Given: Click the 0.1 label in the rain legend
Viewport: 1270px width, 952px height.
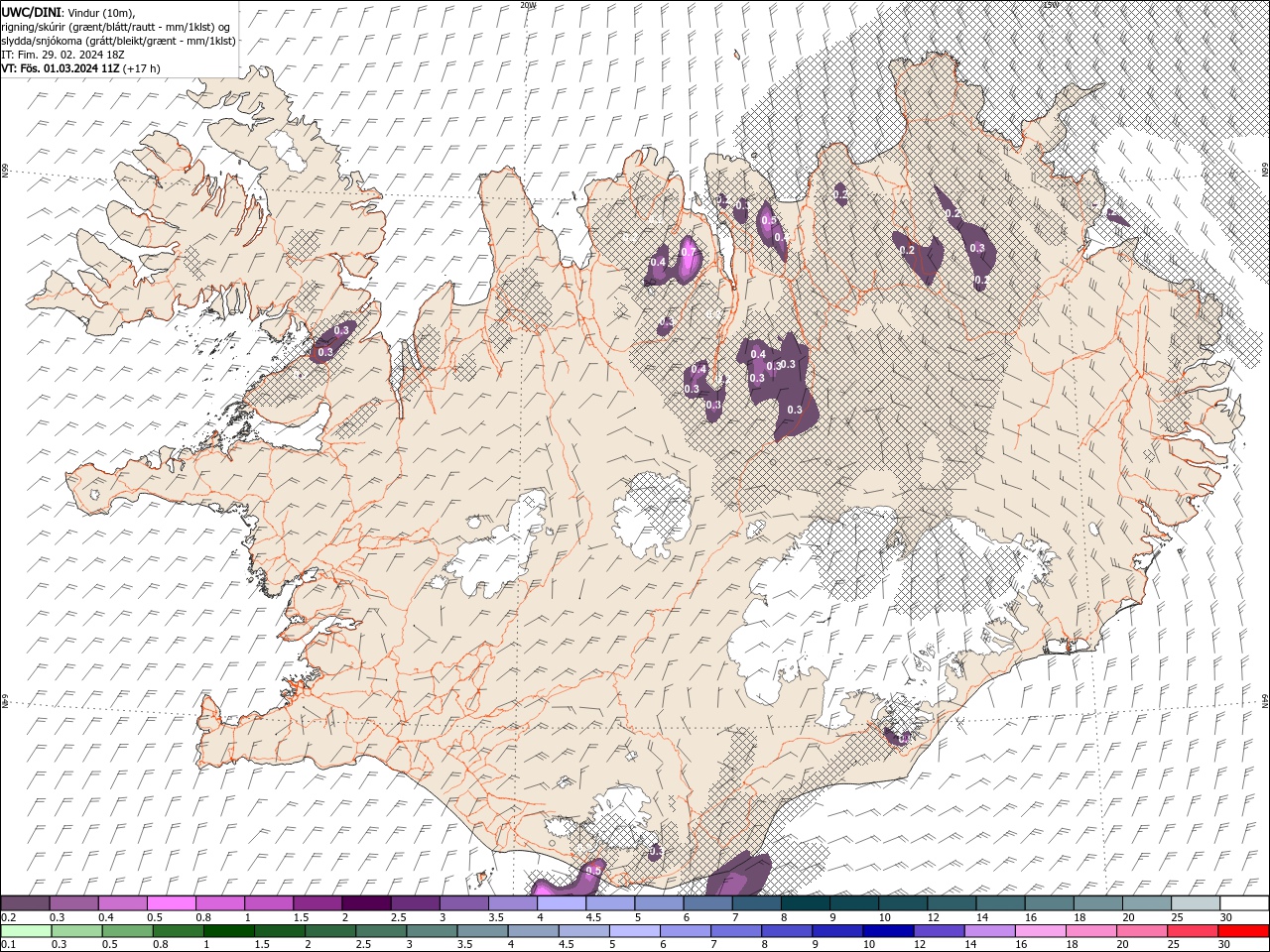Looking at the screenshot, I should (8, 944).
